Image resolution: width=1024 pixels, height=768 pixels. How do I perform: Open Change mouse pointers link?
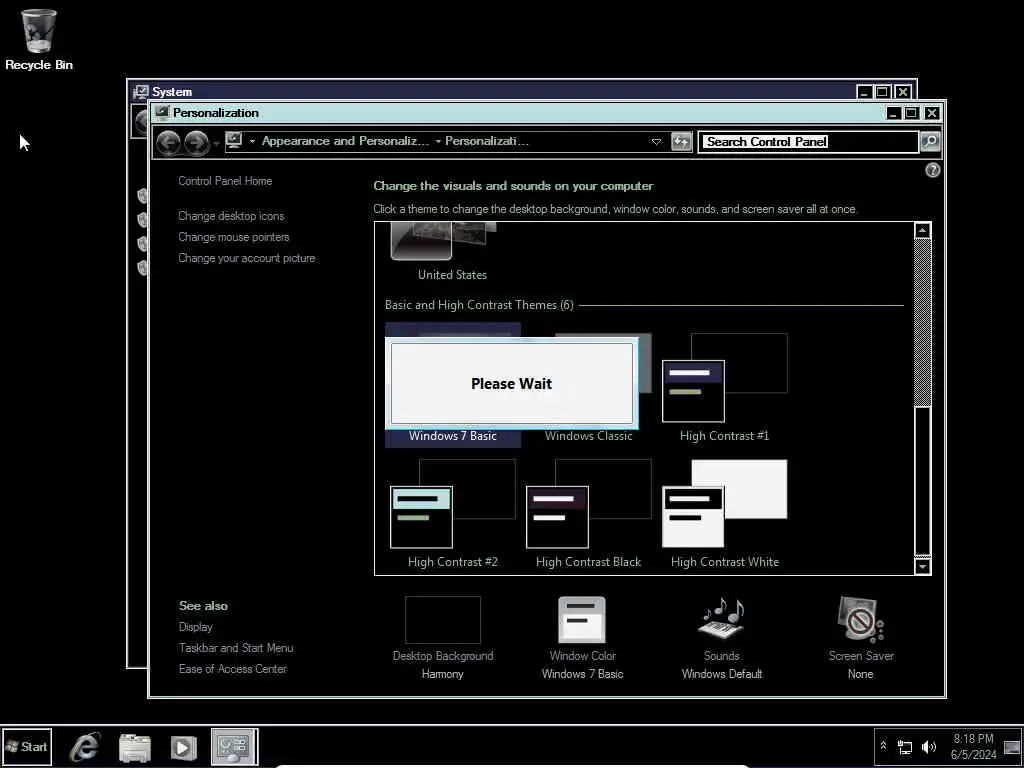(x=234, y=237)
